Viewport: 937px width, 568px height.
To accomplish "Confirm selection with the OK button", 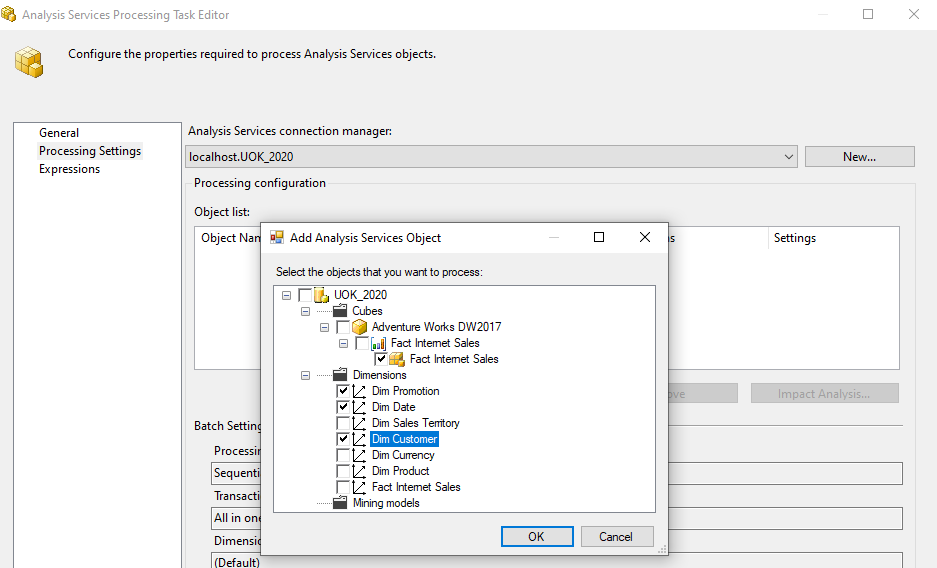I will [x=536, y=537].
